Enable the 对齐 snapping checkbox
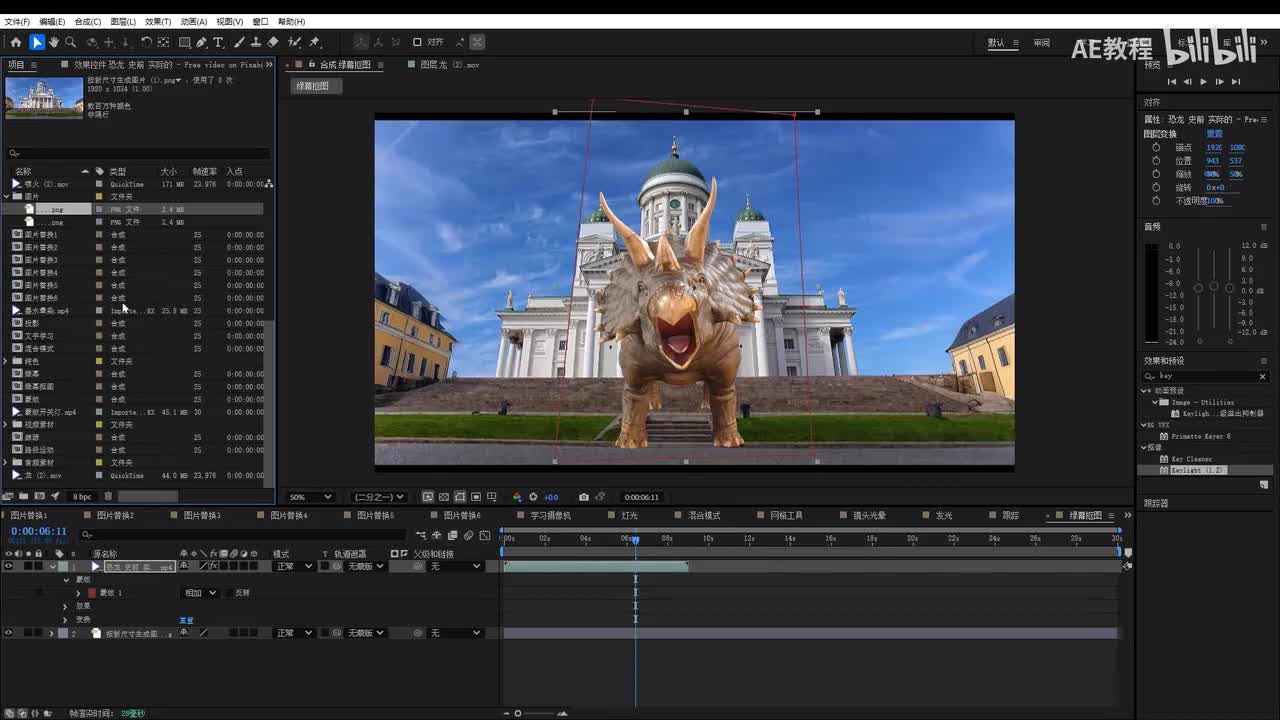1280x720 pixels. [x=418, y=42]
